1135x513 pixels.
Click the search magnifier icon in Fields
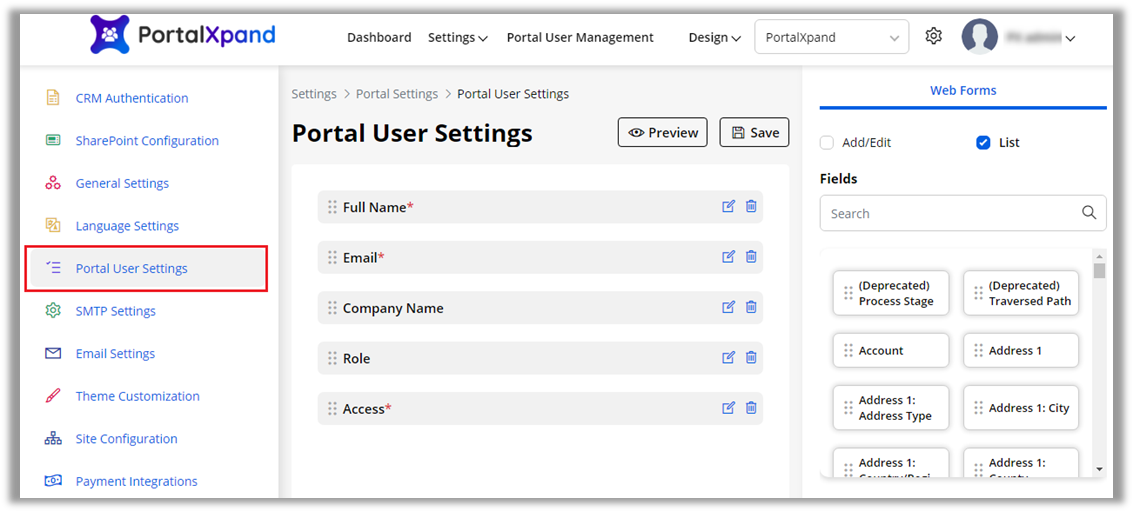[x=1089, y=213]
